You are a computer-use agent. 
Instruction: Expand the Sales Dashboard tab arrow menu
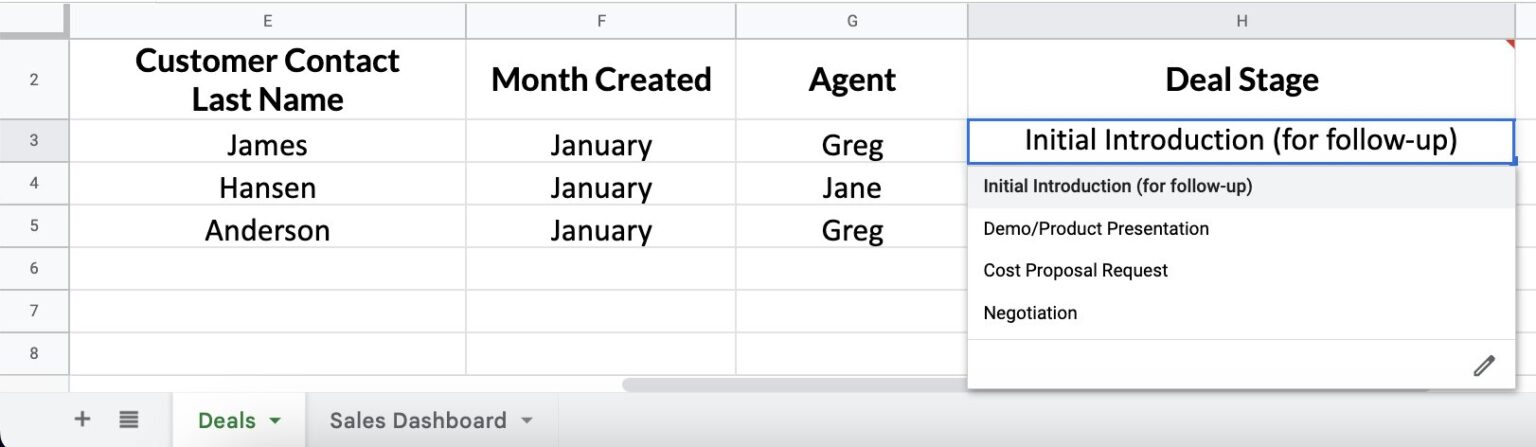tap(527, 421)
